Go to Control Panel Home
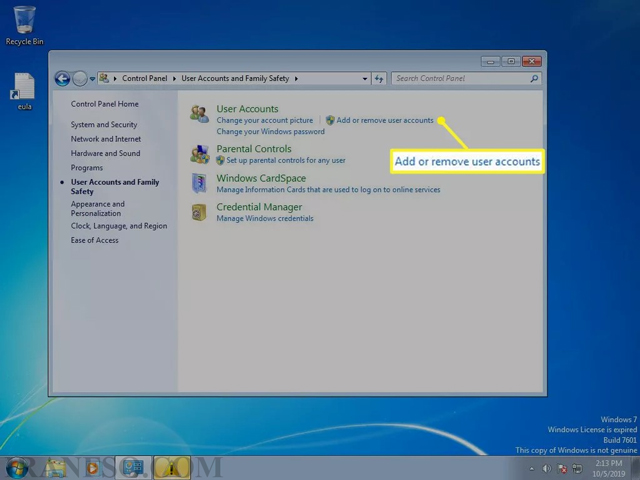This screenshot has height=480, width=640. [104, 104]
